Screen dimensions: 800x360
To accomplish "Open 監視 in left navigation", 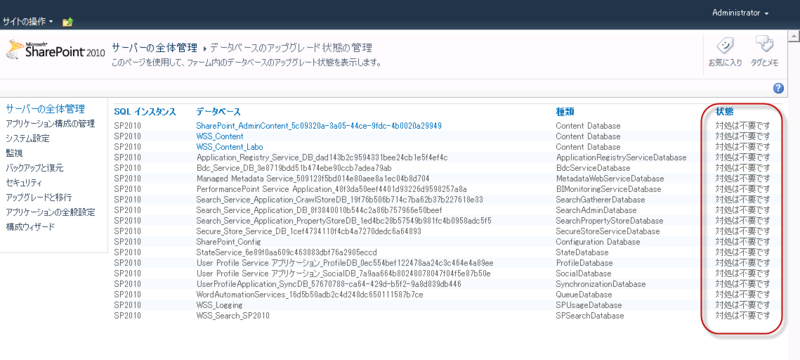I will pyautogui.click(x=14, y=153).
